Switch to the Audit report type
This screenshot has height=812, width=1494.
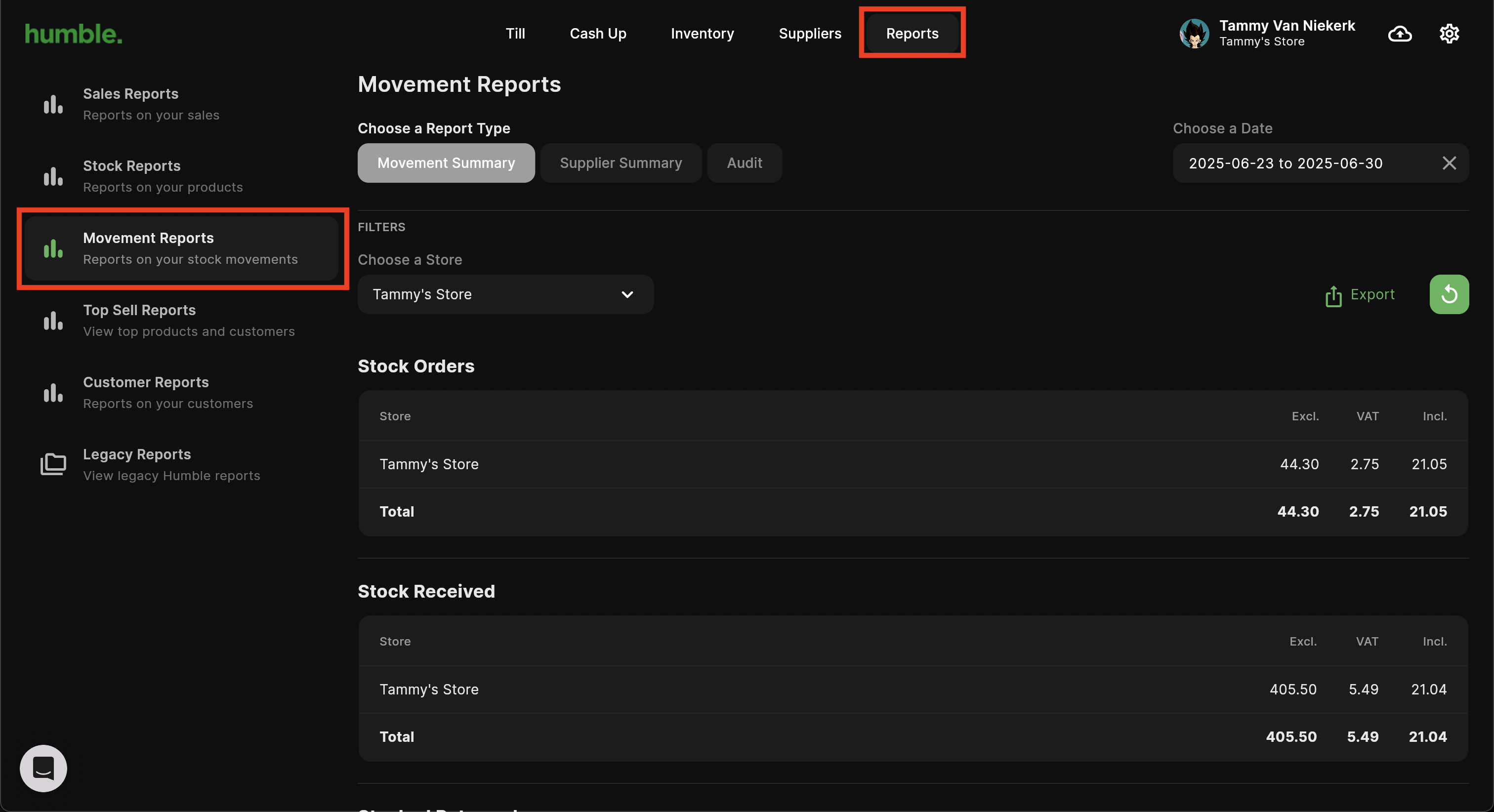click(x=744, y=163)
